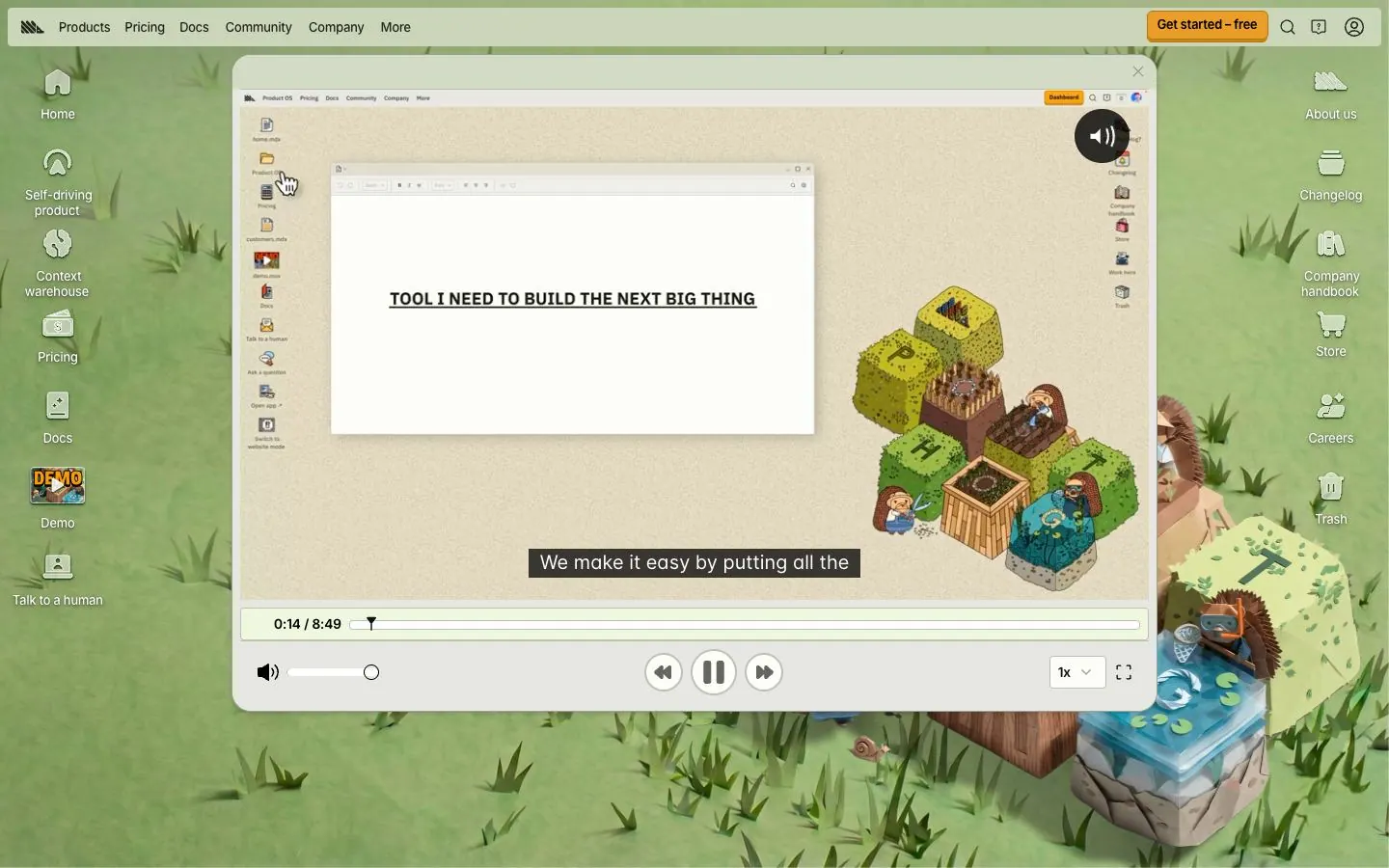Click the search magnifier icon in top bar
The height and width of the screenshot is (868, 1389).
(x=1288, y=28)
